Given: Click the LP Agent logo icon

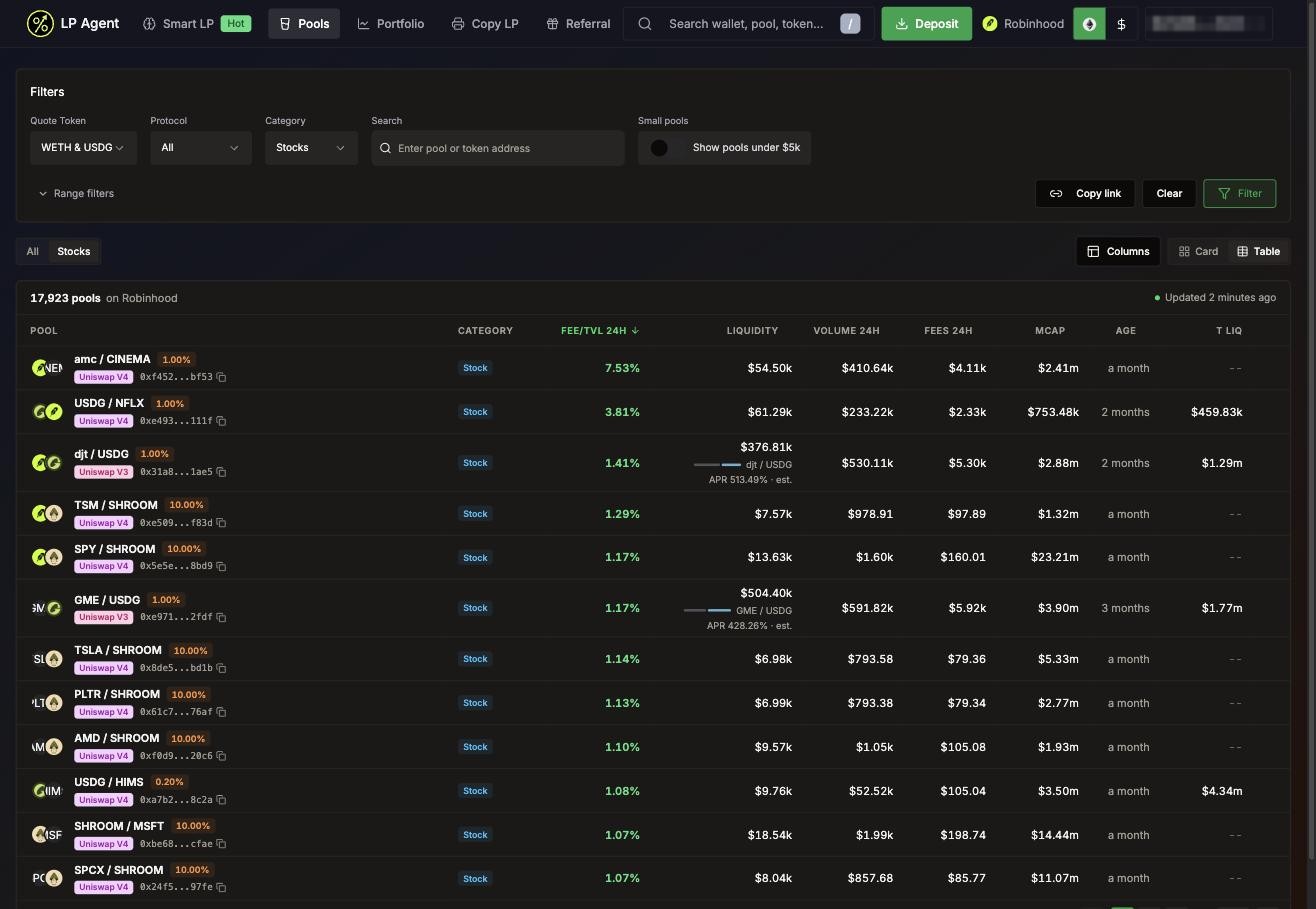Looking at the screenshot, I should 40,23.
